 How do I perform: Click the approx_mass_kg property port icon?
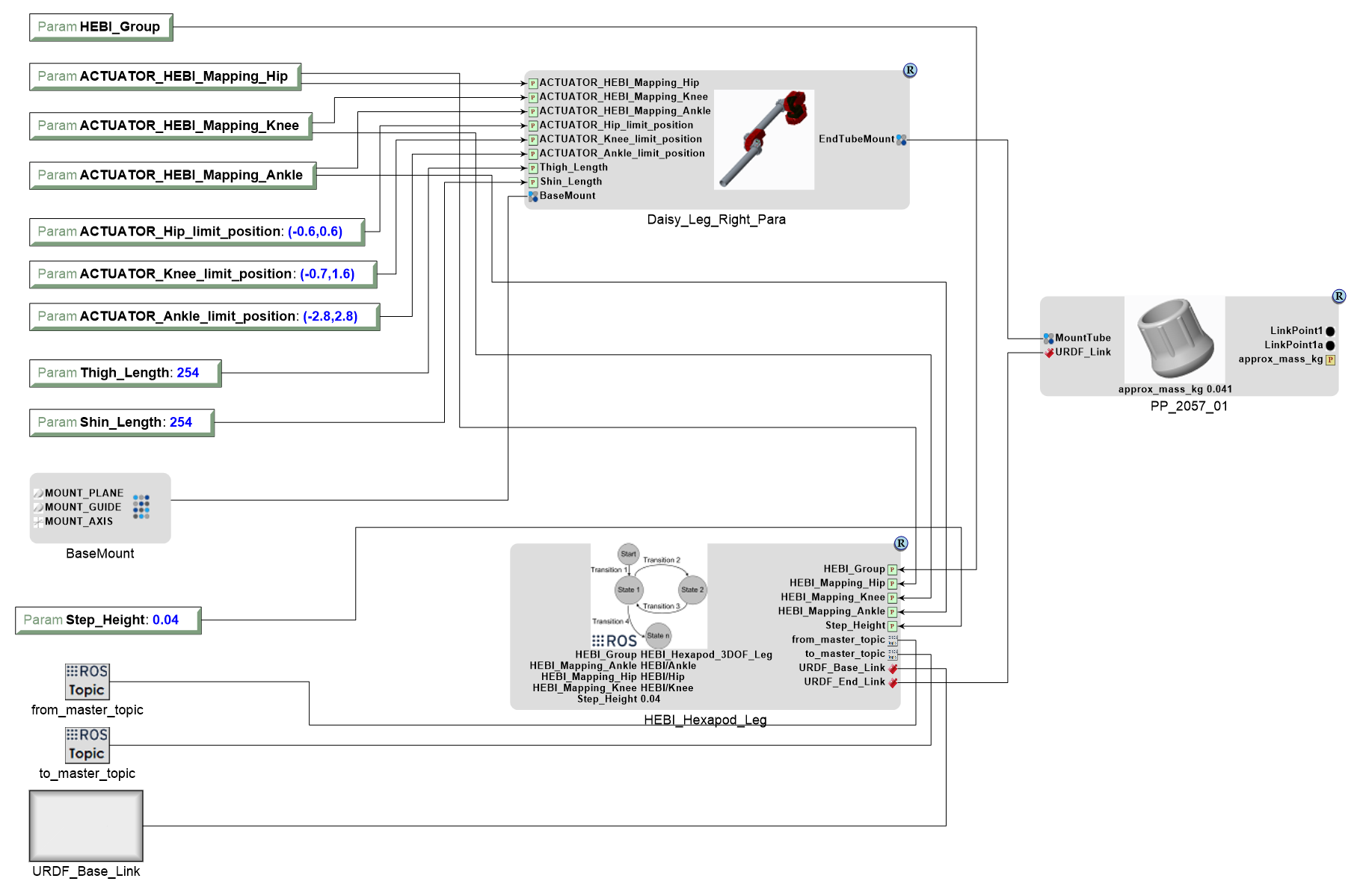point(1330,359)
